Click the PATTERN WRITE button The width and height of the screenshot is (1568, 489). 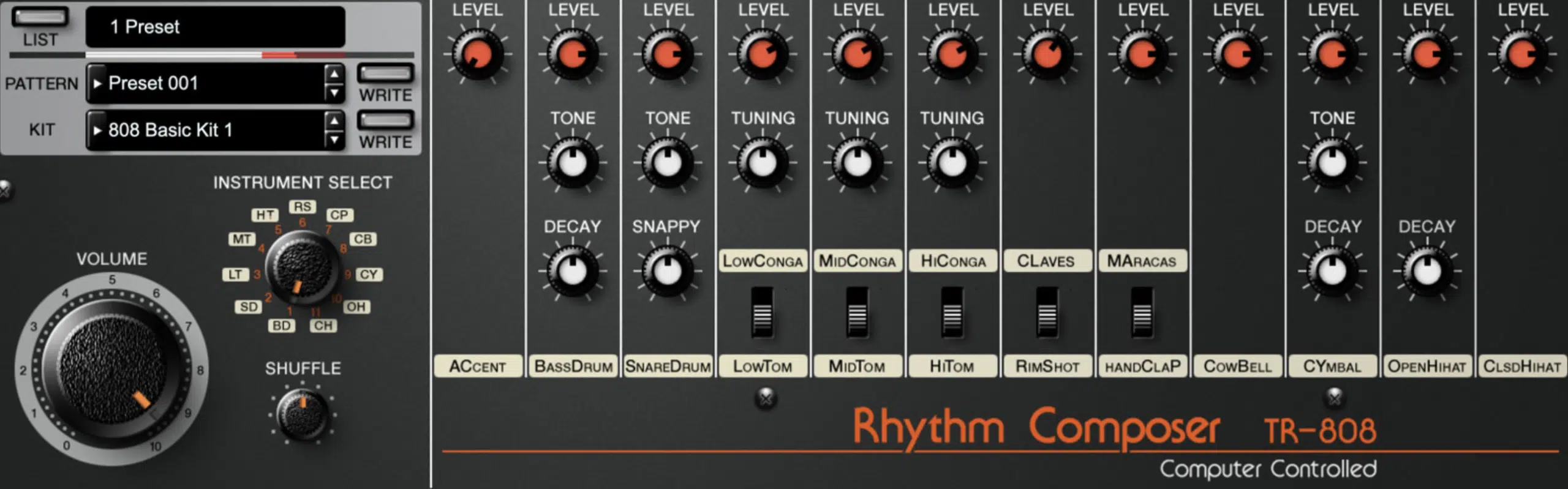click(385, 74)
